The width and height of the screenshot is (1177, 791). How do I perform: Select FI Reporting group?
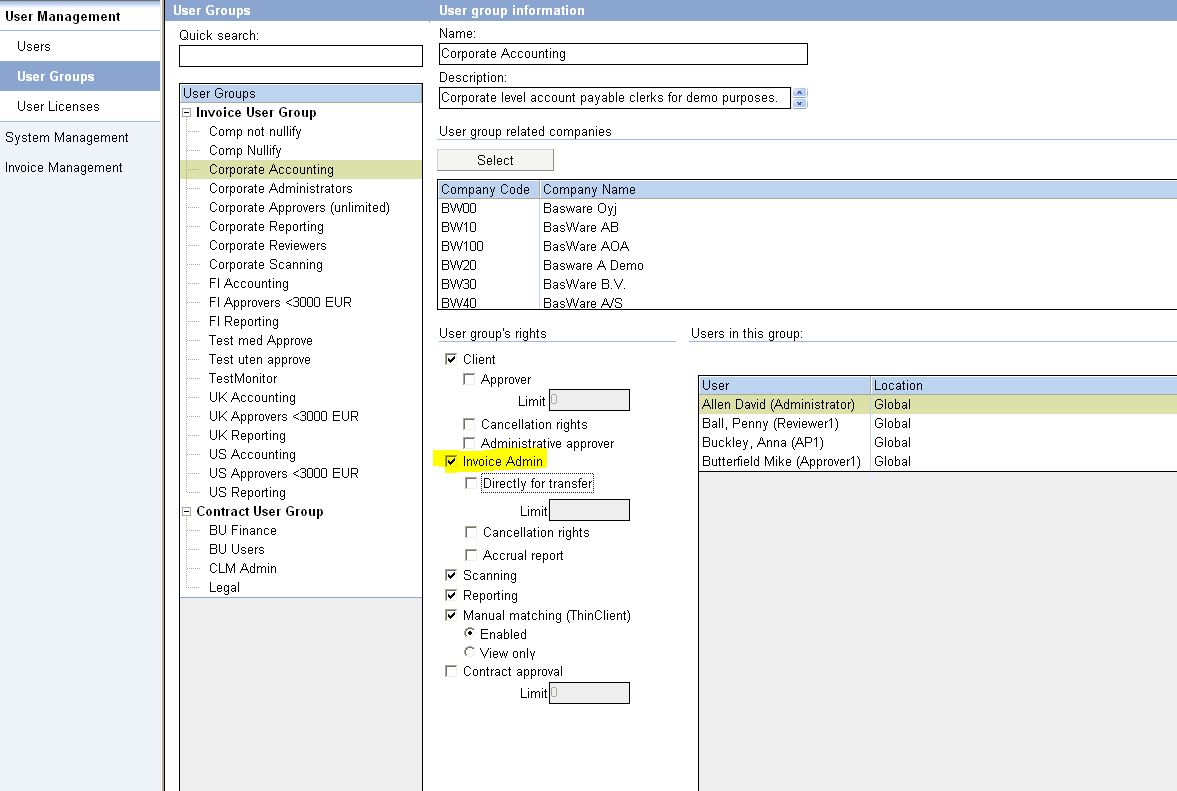point(243,321)
